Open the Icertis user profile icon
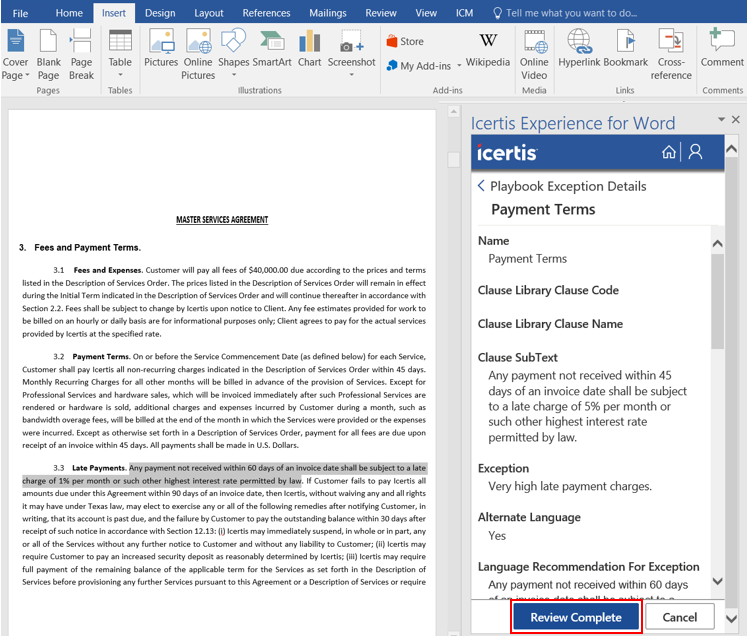The width and height of the screenshot is (747, 636). tap(696, 152)
